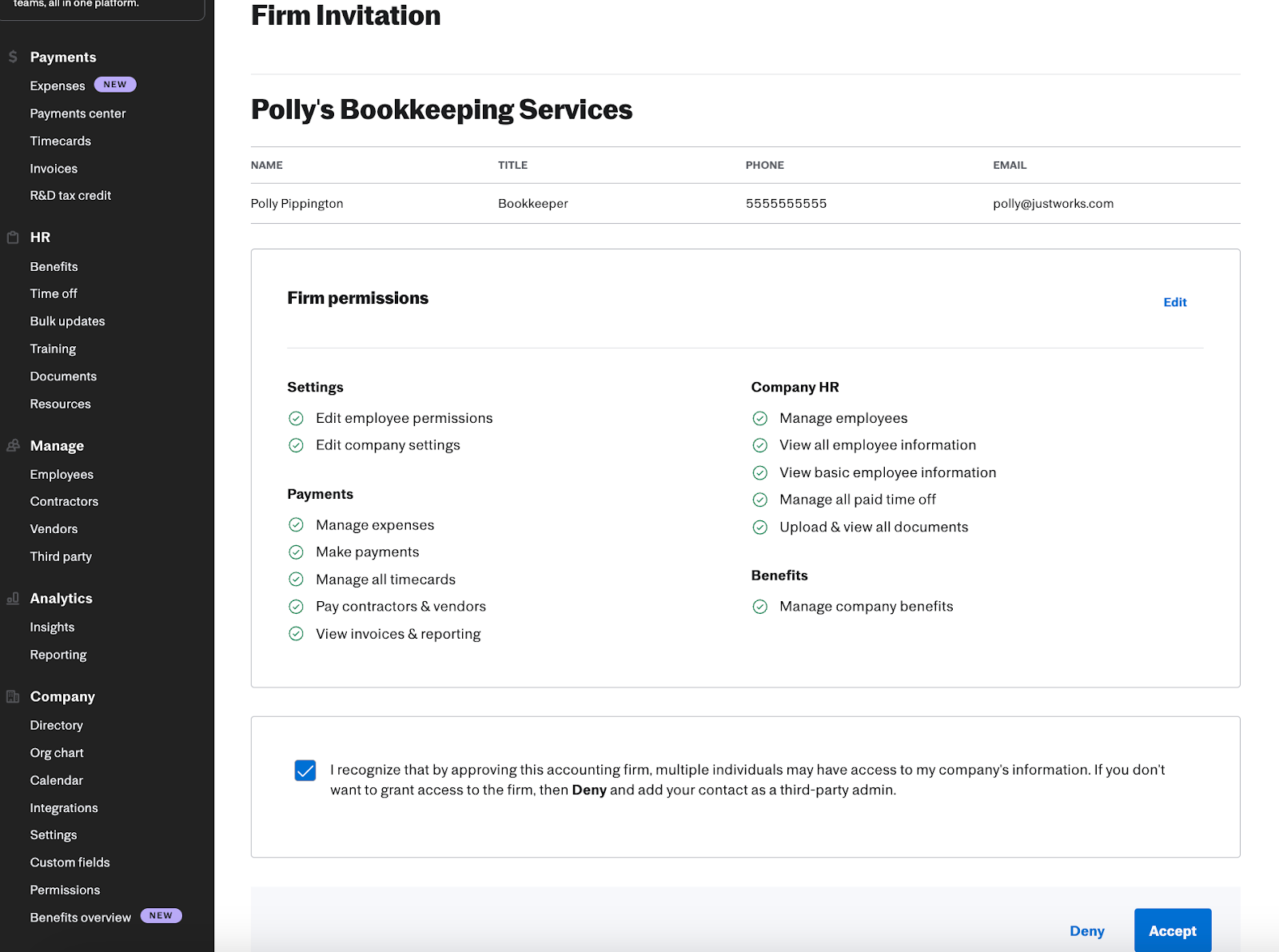Open Third party under Manage
Viewport: 1279px width, 952px height.
[61, 556]
